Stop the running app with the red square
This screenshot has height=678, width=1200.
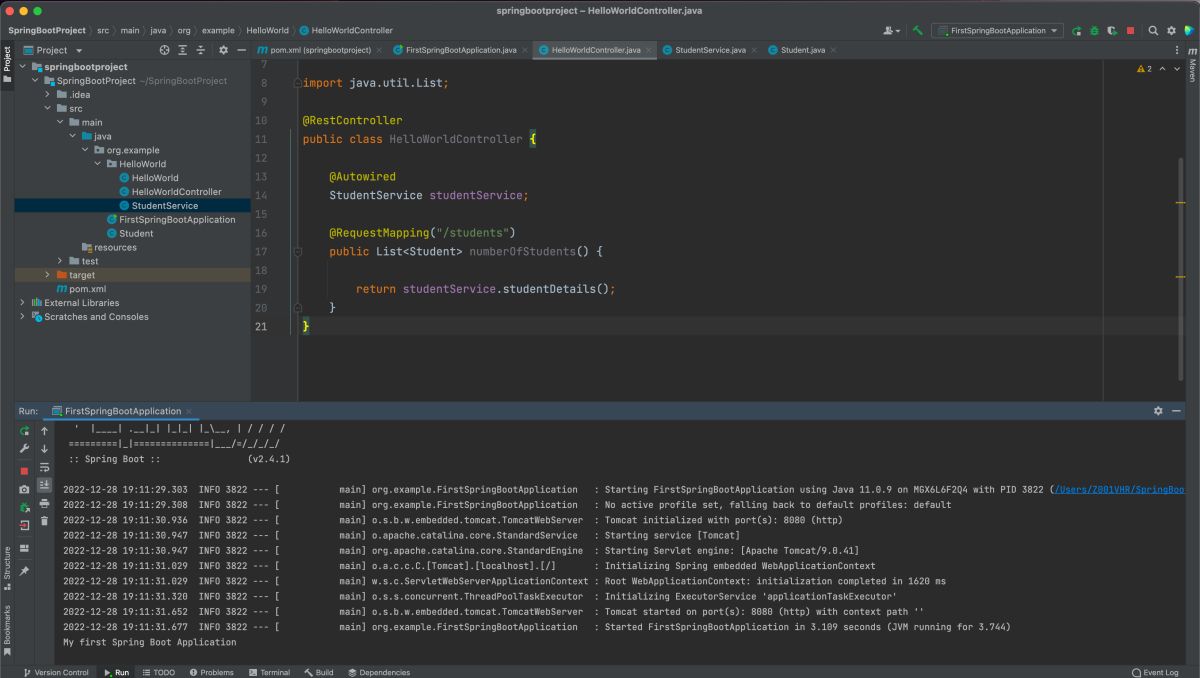point(1128,30)
